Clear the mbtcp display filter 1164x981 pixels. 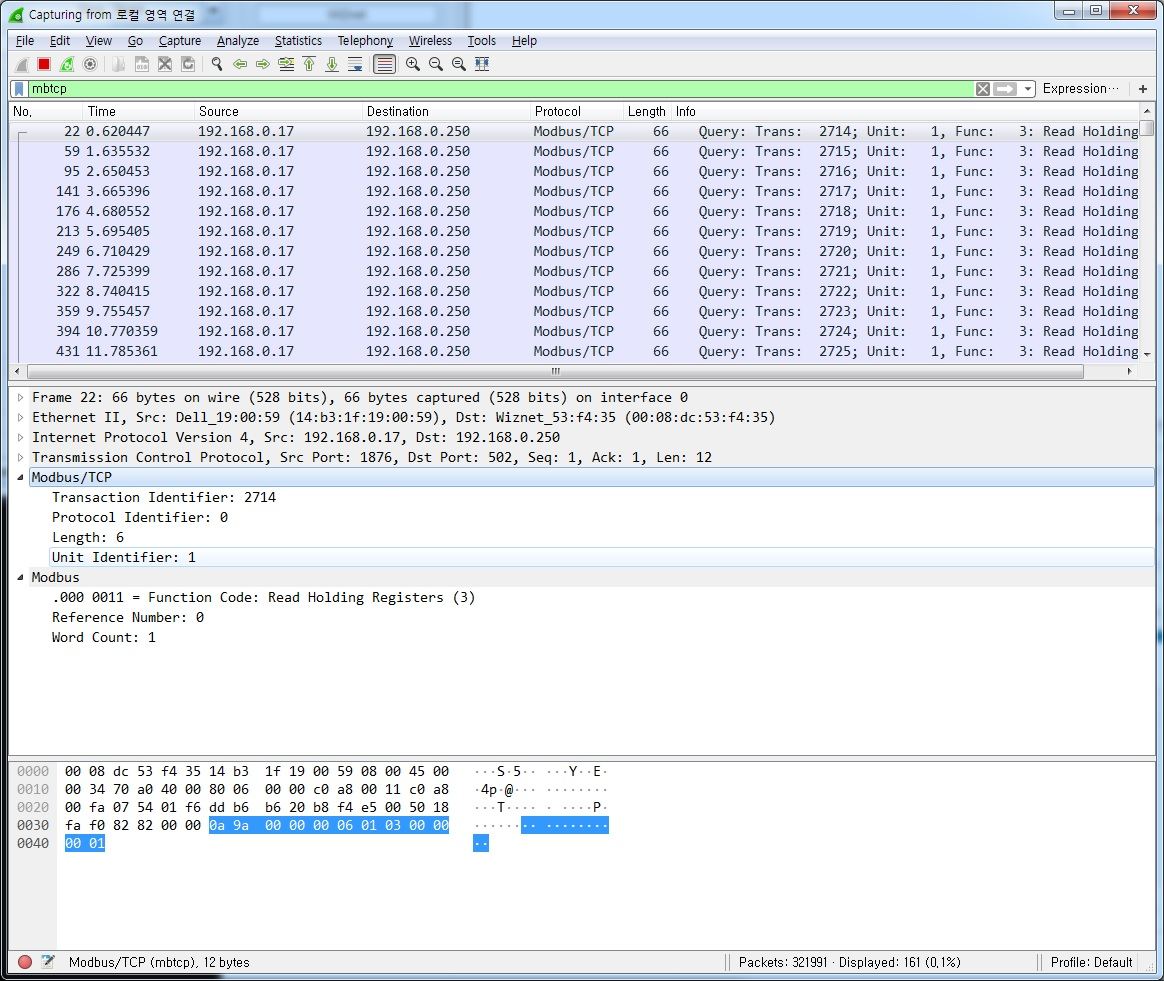coord(982,89)
